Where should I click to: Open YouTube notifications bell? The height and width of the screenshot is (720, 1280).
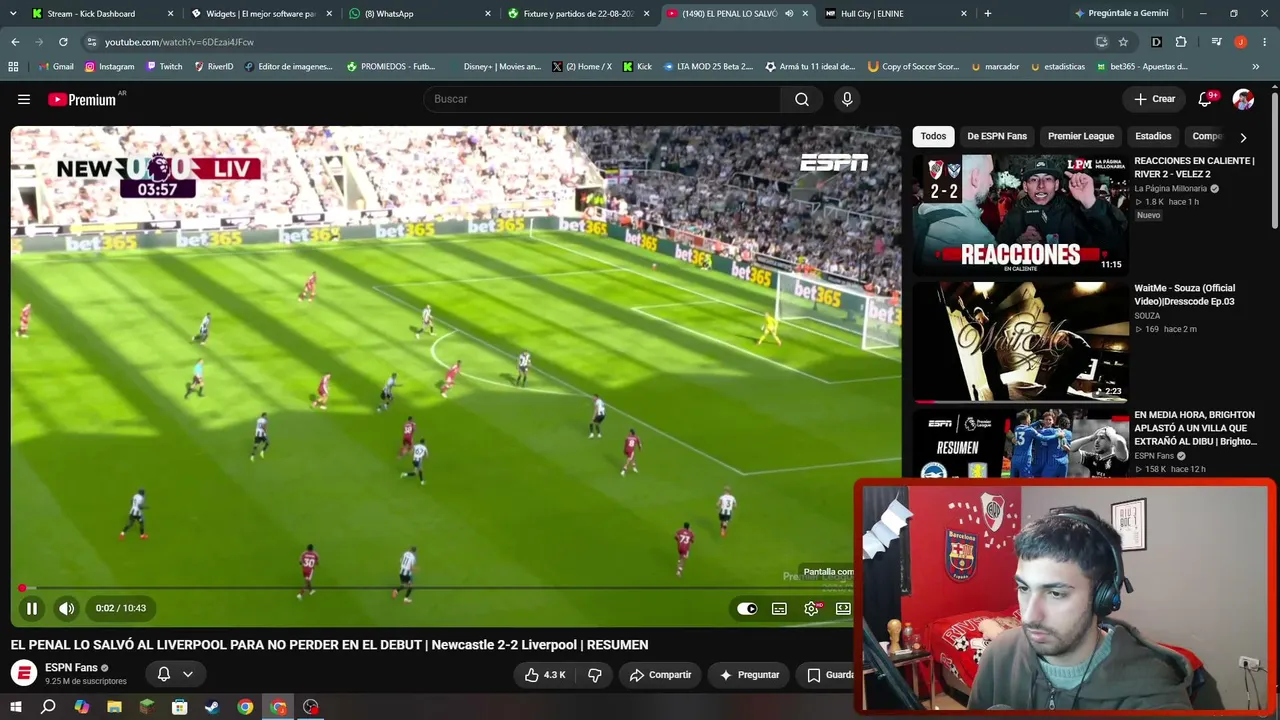click(x=1206, y=99)
